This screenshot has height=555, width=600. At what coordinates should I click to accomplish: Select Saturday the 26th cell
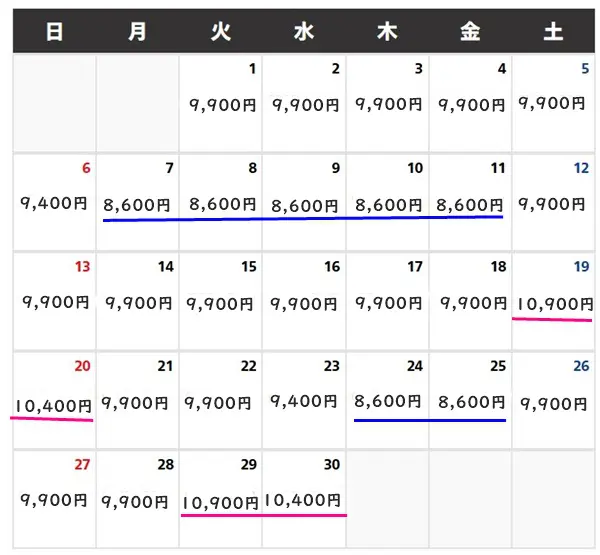553,400
